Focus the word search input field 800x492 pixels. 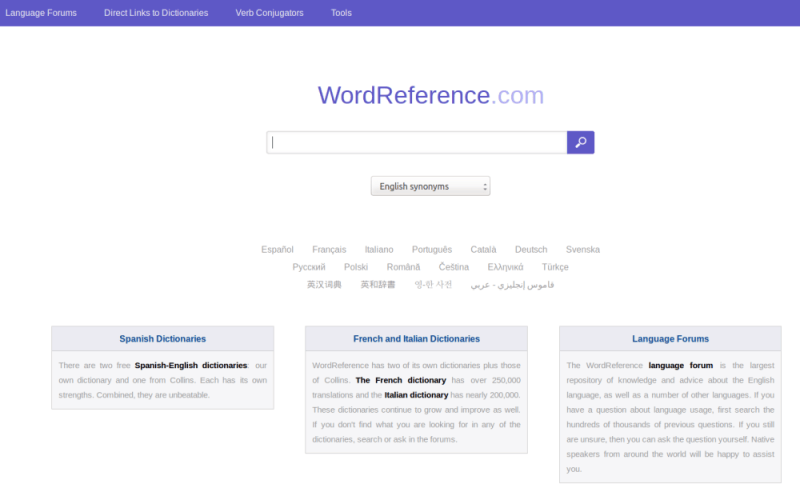pyautogui.click(x=417, y=142)
